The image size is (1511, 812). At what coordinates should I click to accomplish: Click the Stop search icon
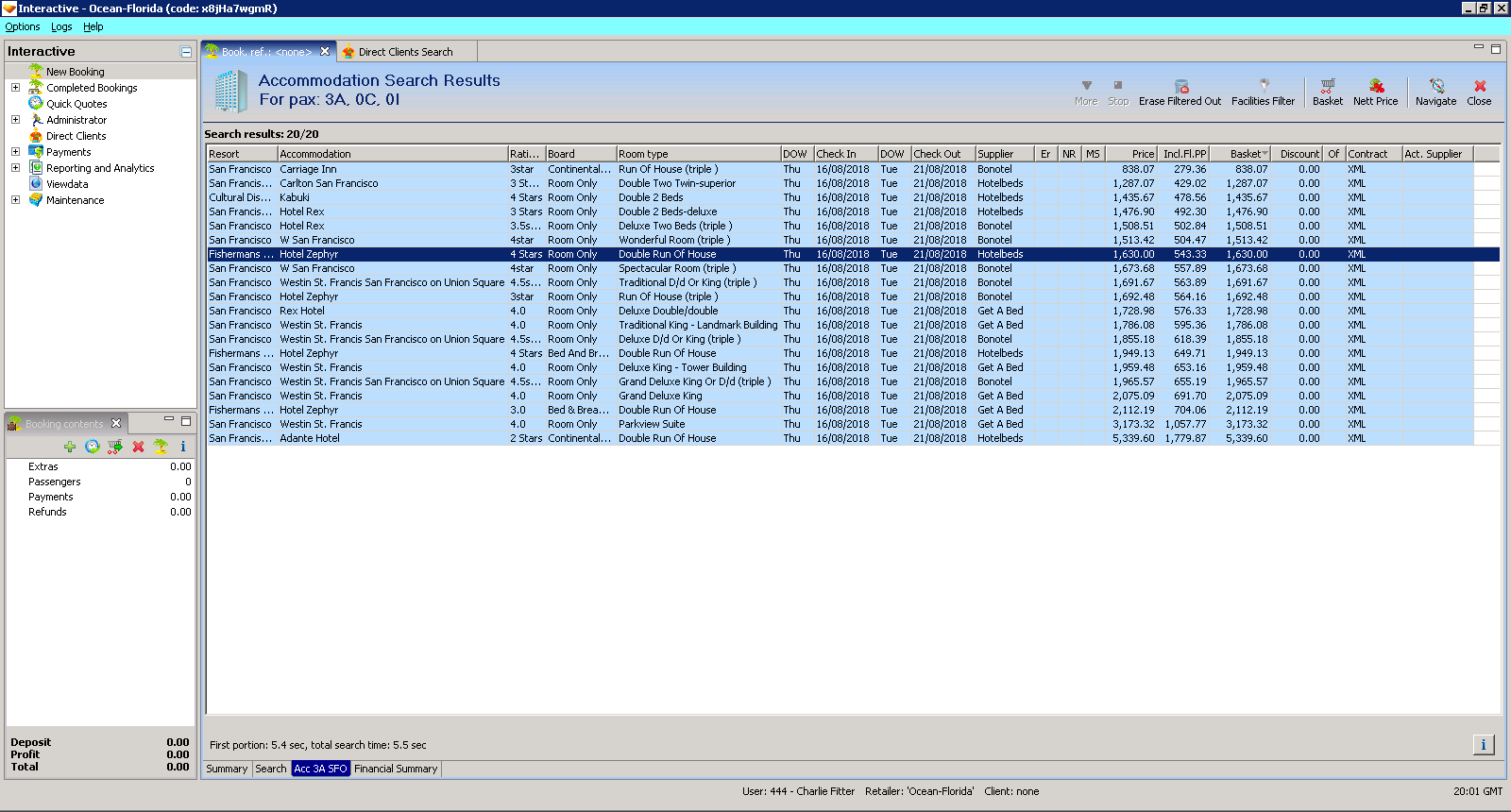point(1118,93)
